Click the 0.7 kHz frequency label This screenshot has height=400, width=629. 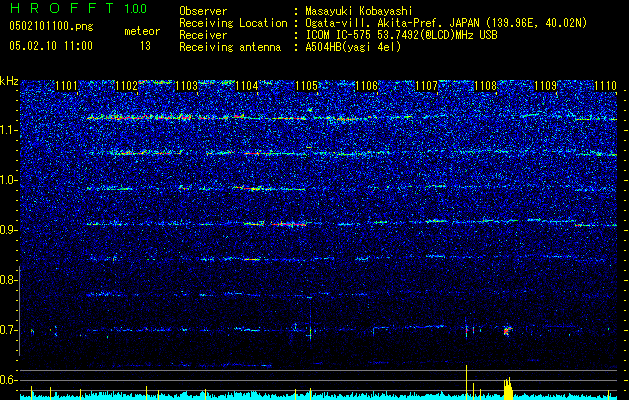[8, 330]
